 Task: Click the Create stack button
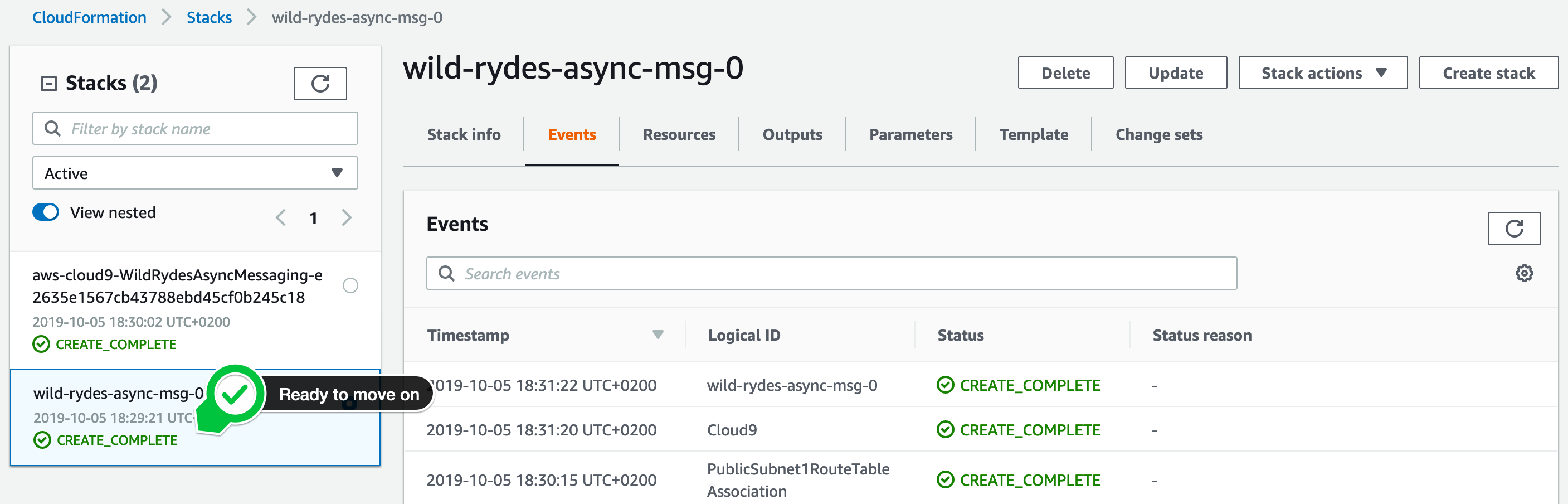(1488, 73)
